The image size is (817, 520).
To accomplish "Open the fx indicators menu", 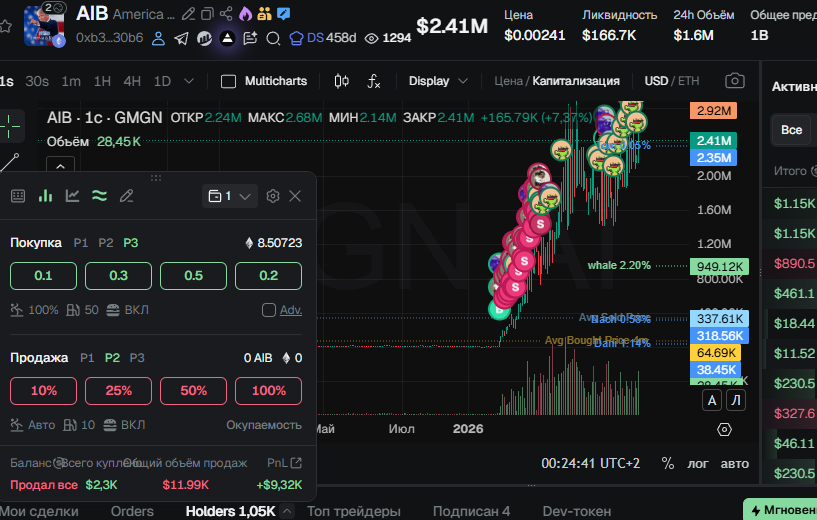I will [x=374, y=81].
